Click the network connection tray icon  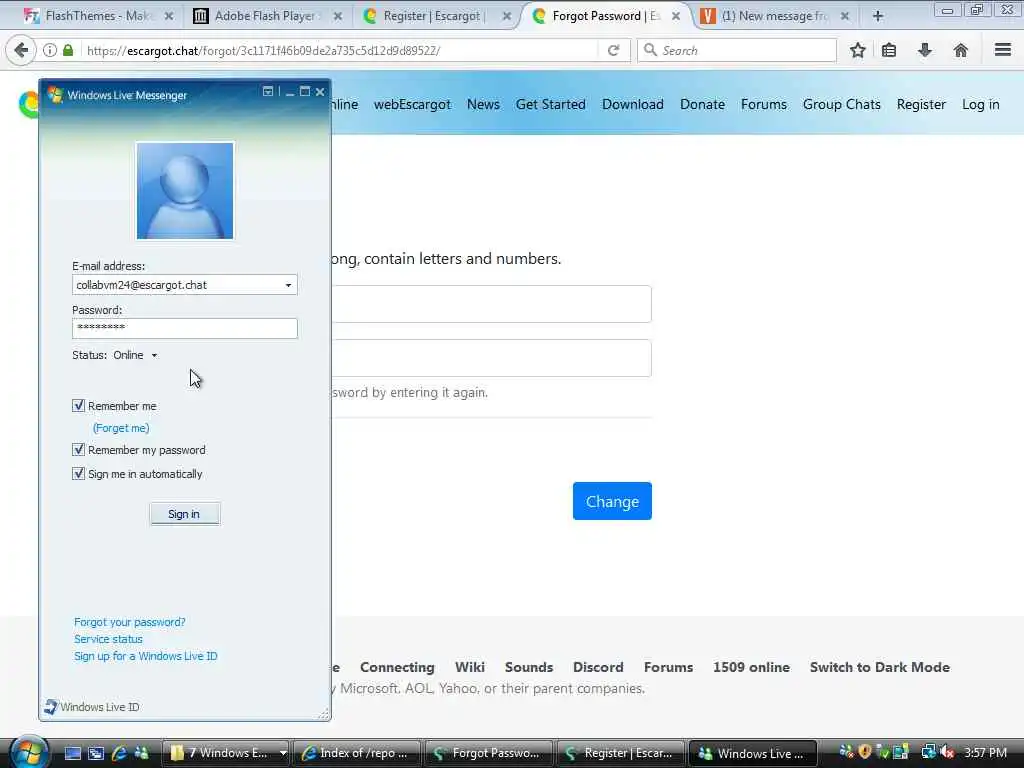click(x=928, y=752)
